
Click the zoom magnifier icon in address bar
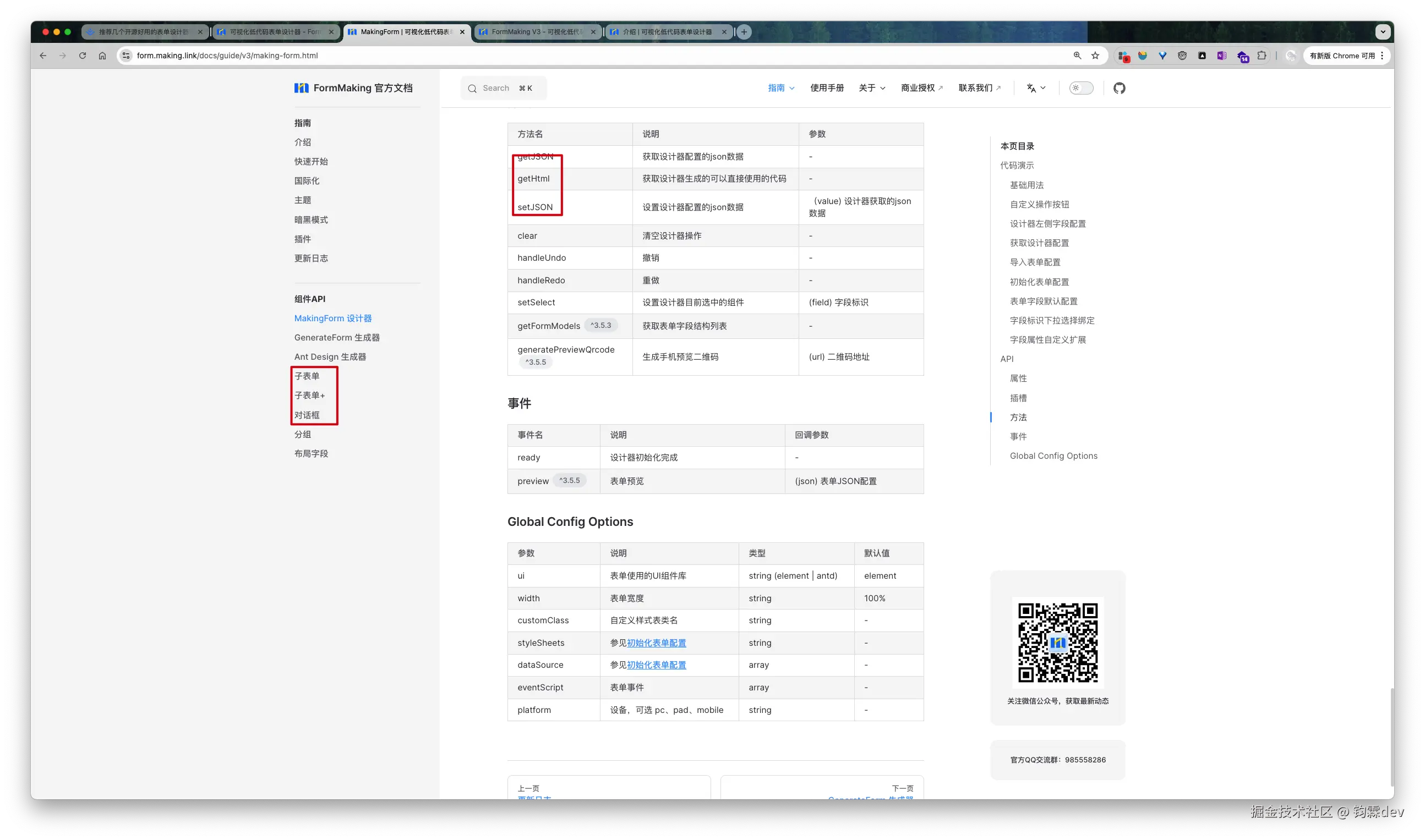pyautogui.click(x=1077, y=56)
